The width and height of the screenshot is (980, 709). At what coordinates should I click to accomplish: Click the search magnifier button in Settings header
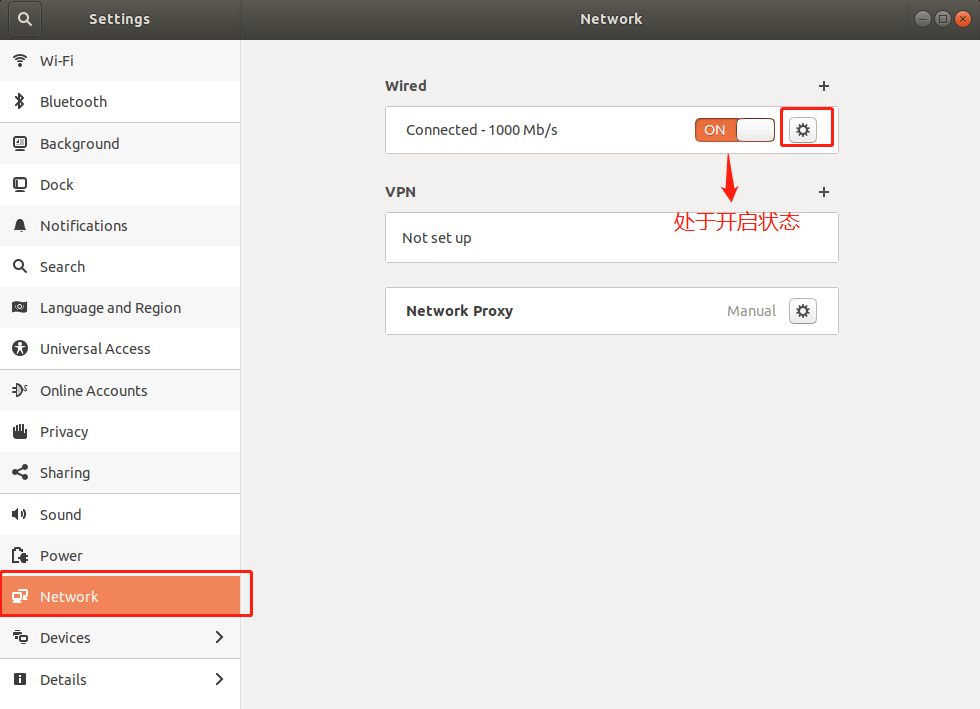pos(25,19)
